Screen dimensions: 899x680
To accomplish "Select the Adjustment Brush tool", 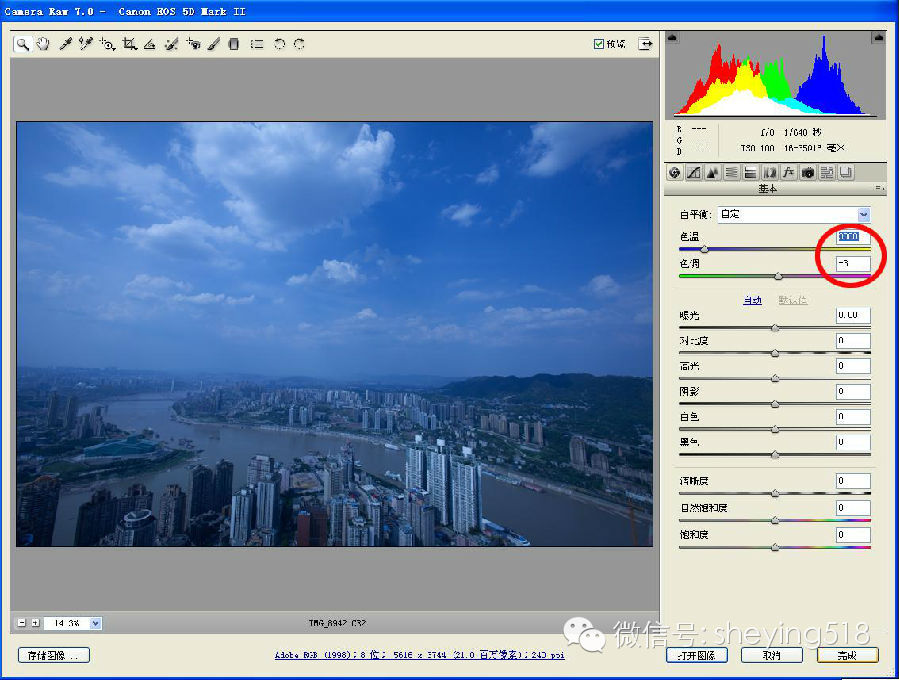I will pyautogui.click(x=213, y=44).
